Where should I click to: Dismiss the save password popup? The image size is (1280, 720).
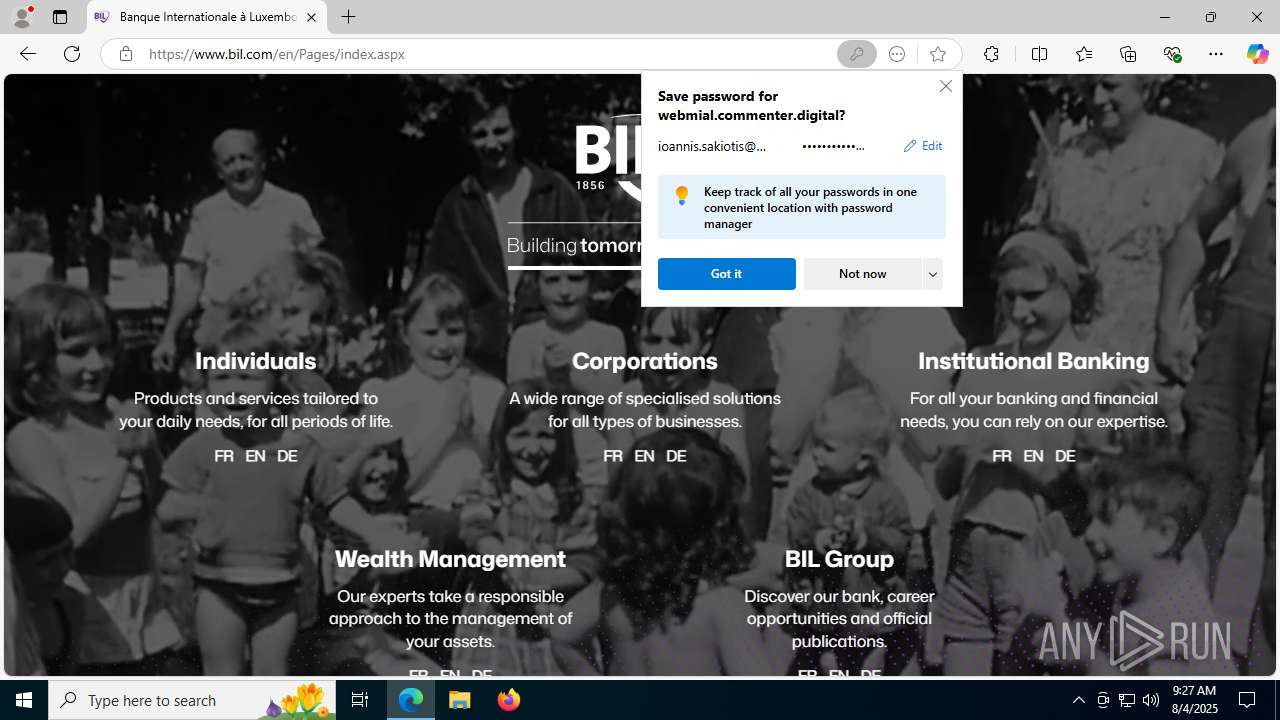tap(945, 86)
